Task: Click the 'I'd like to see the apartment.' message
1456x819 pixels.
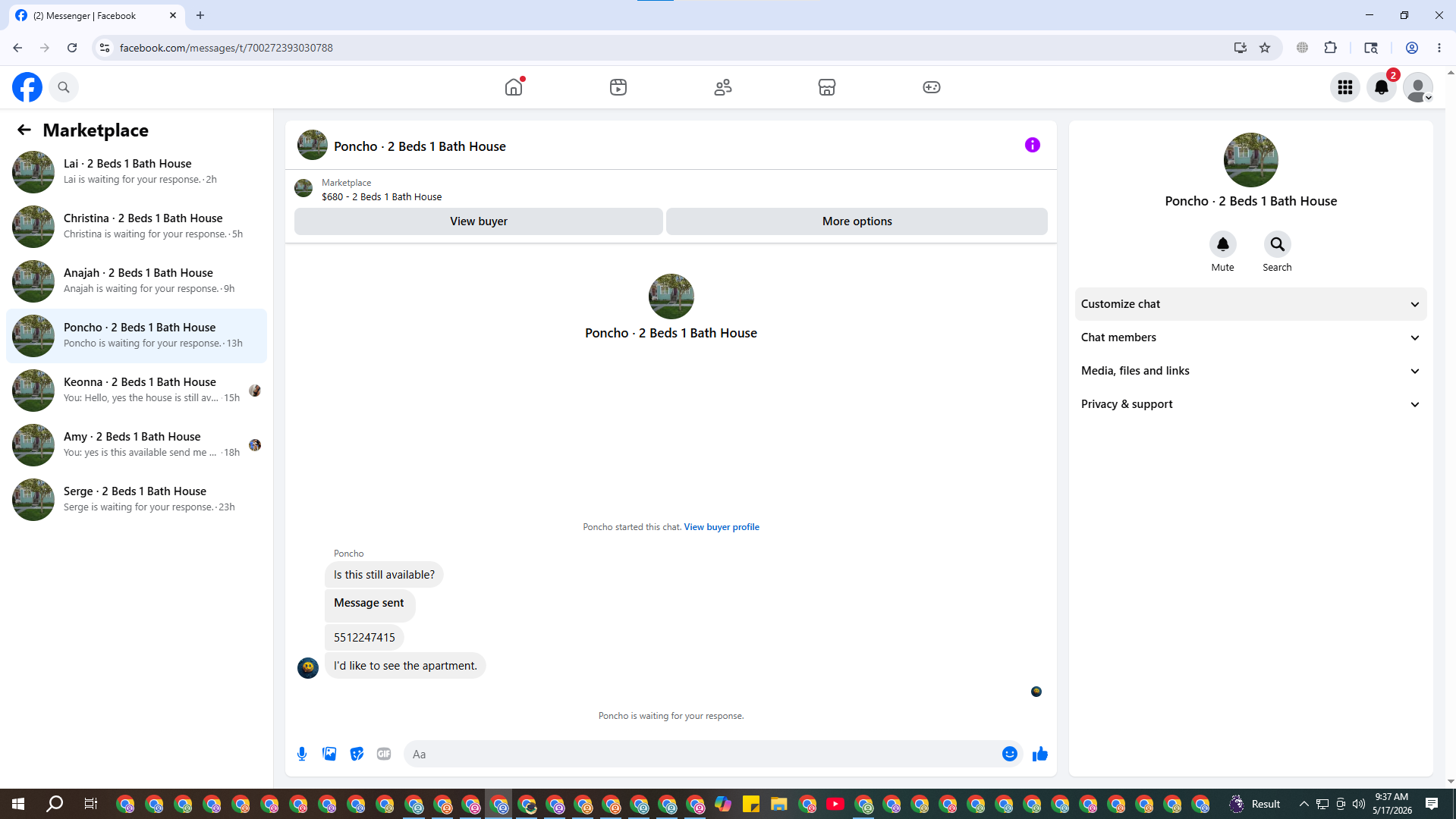Action: [405, 666]
